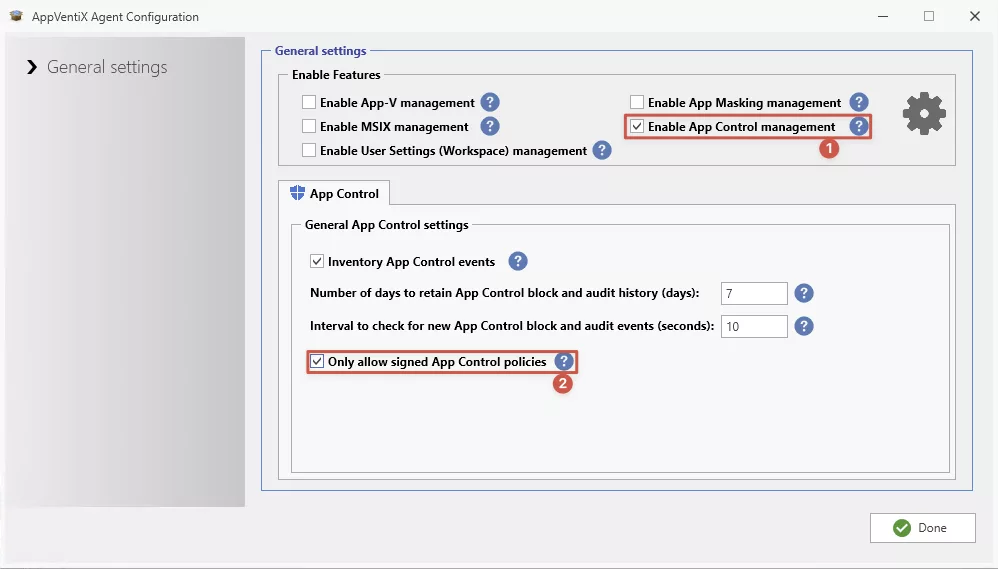
Task: Select General settings in the left panel
Action: [107, 67]
